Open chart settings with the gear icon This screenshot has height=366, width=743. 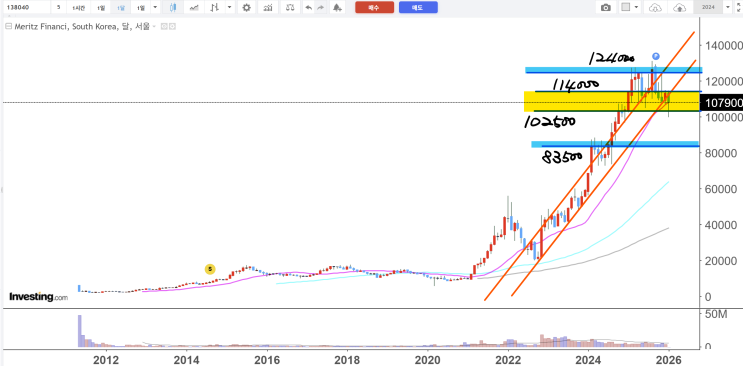click(x=246, y=8)
